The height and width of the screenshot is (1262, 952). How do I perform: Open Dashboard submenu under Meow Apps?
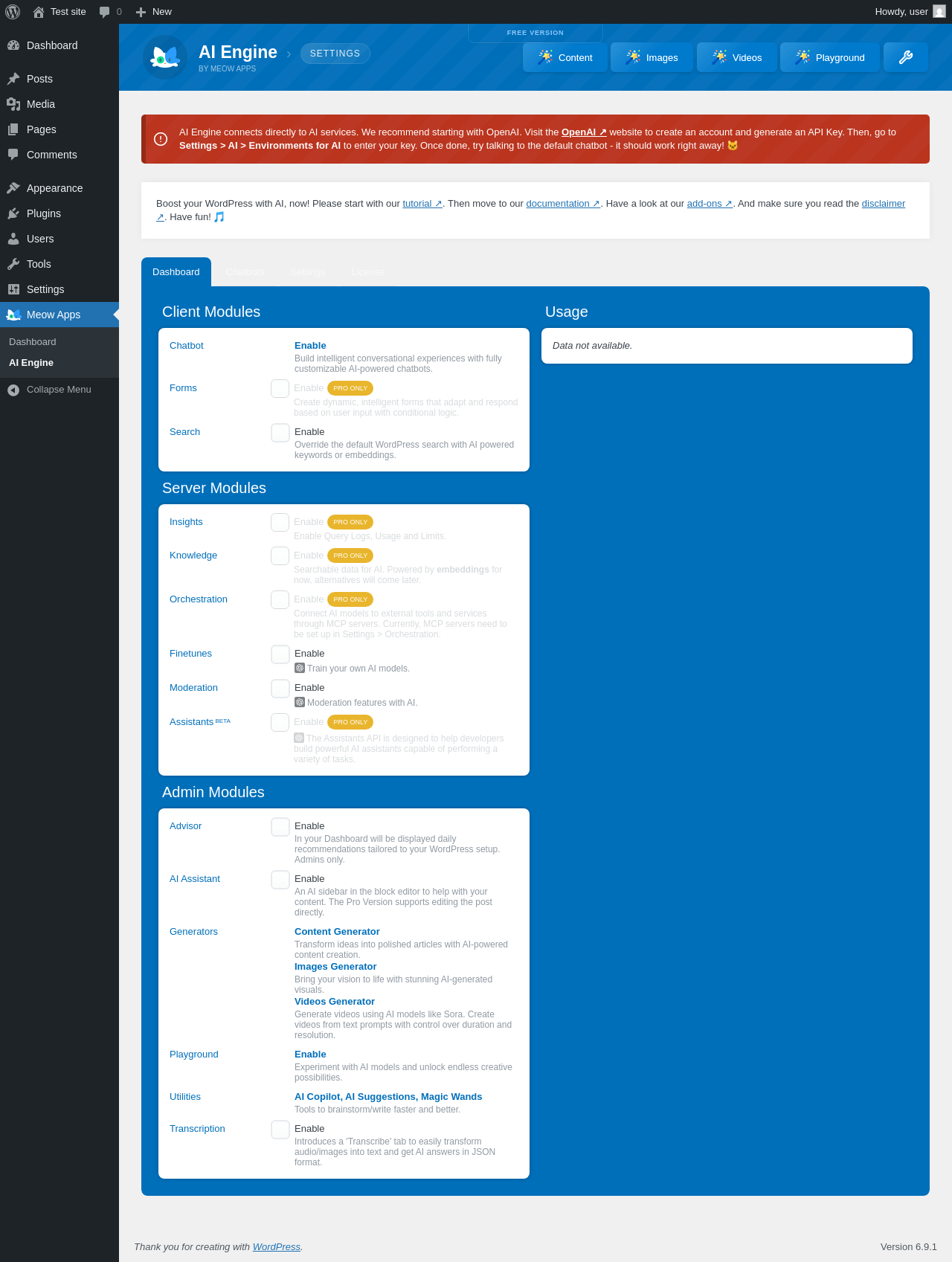click(33, 342)
